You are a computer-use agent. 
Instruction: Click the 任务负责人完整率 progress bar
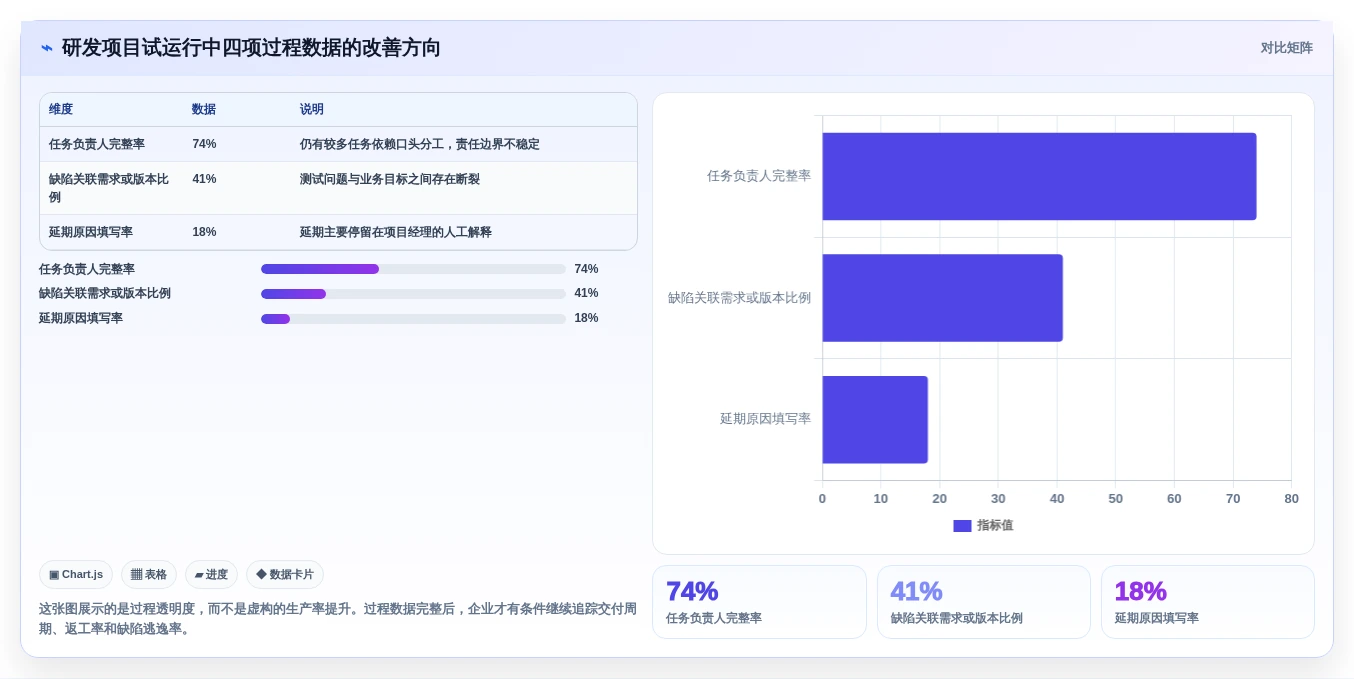click(413, 269)
